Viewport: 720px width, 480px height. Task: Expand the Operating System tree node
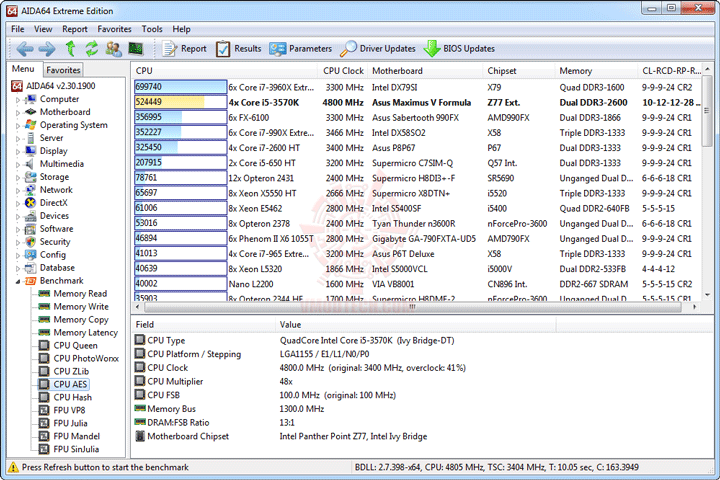coord(18,125)
